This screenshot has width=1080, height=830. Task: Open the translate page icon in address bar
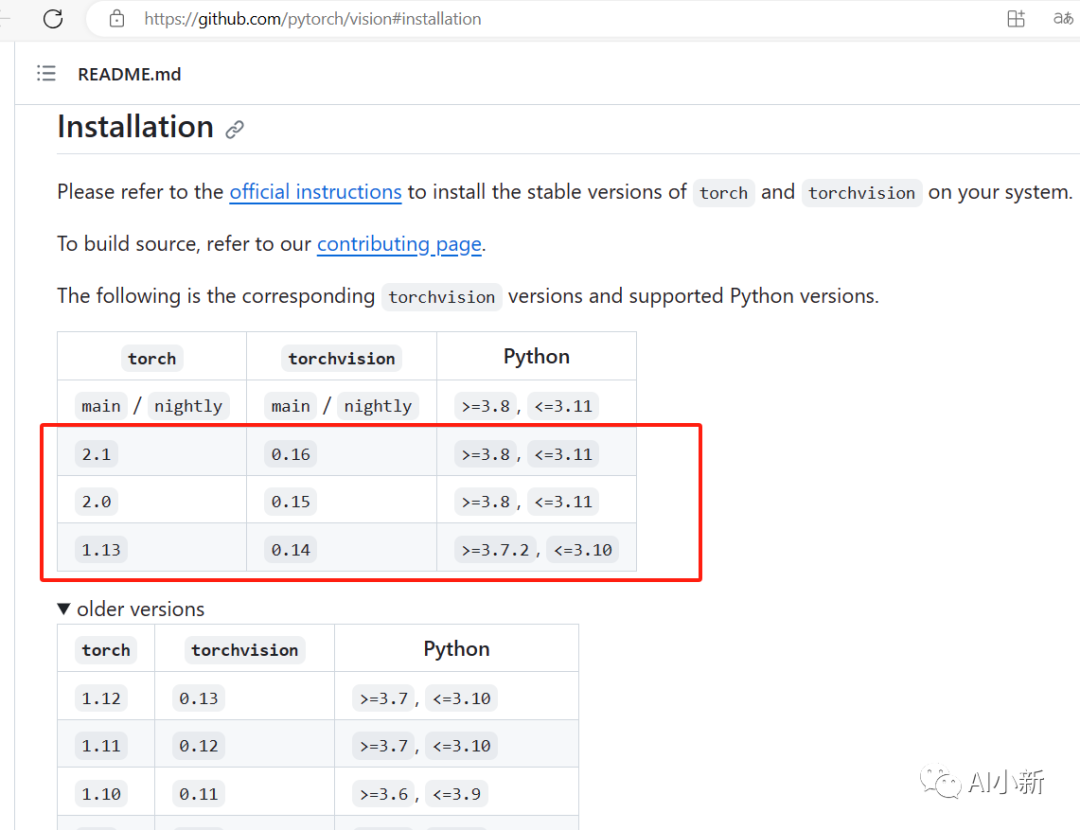pos(1063,19)
